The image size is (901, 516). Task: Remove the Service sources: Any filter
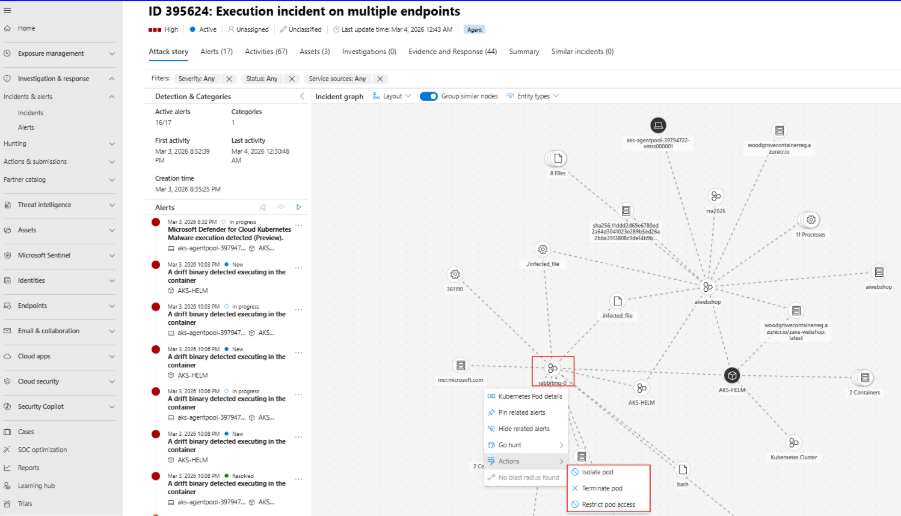point(380,79)
